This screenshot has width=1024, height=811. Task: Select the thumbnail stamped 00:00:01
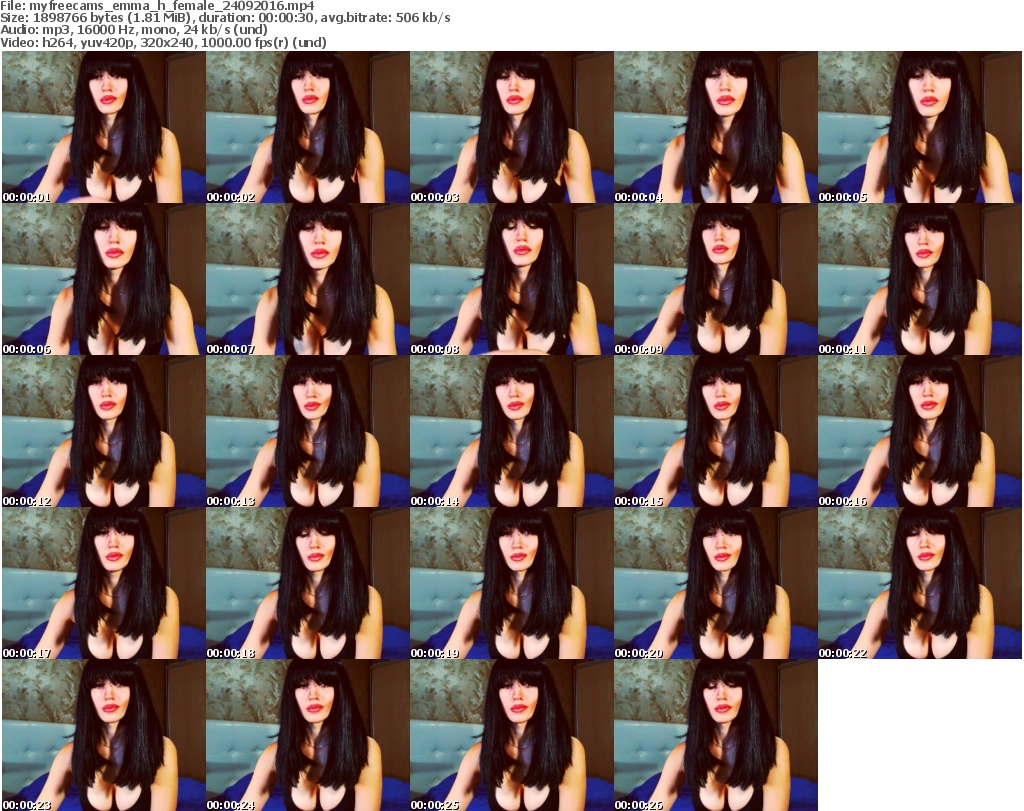[104, 127]
